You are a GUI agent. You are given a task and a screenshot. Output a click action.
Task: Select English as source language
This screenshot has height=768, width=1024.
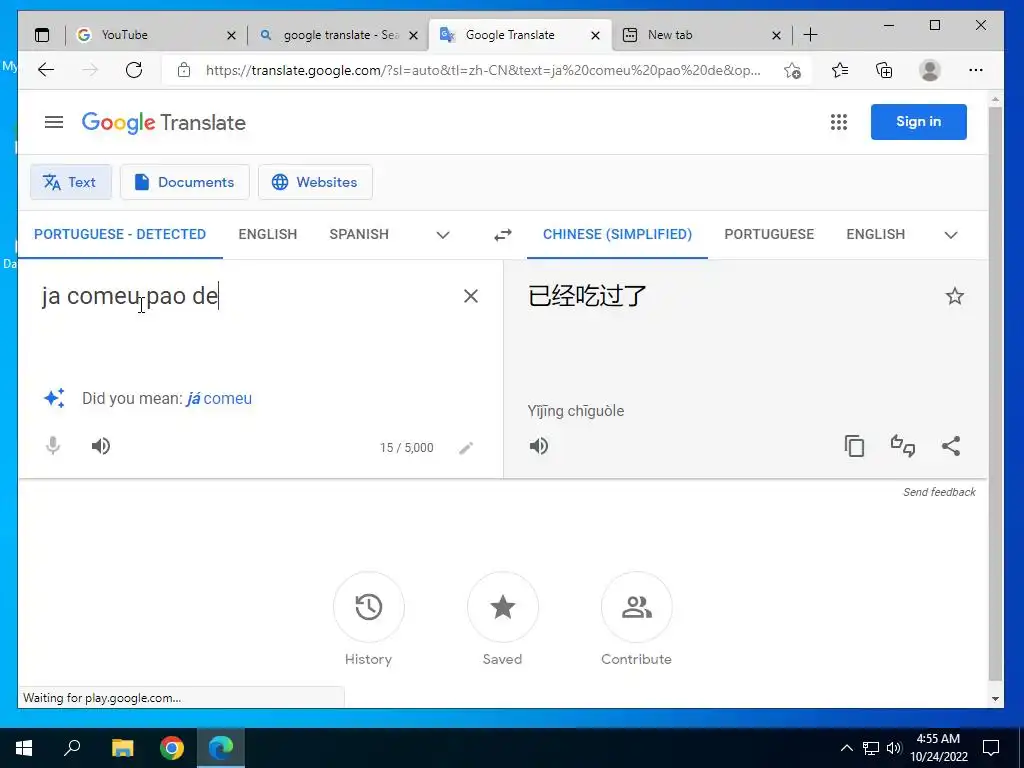click(268, 234)
